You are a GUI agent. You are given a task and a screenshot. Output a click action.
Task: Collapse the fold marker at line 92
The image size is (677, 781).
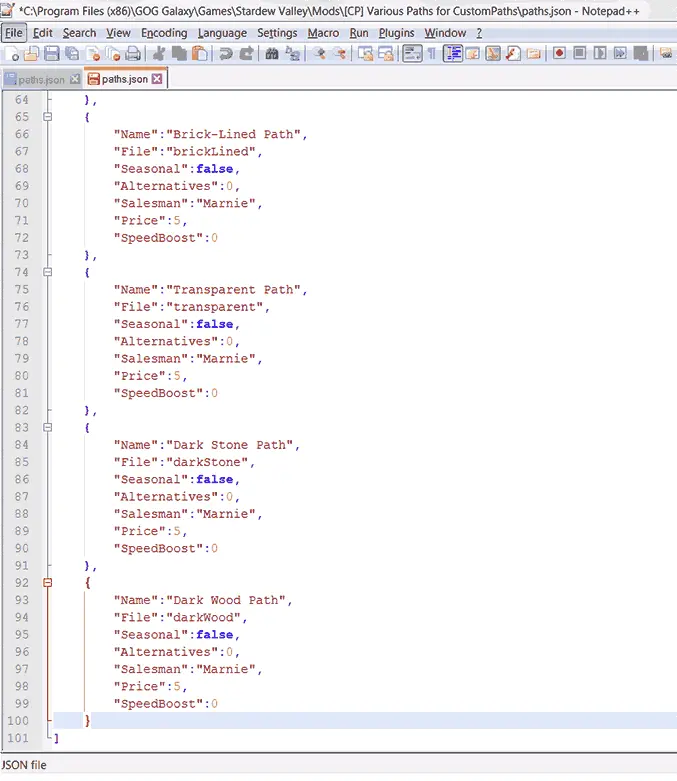(47, 582)
